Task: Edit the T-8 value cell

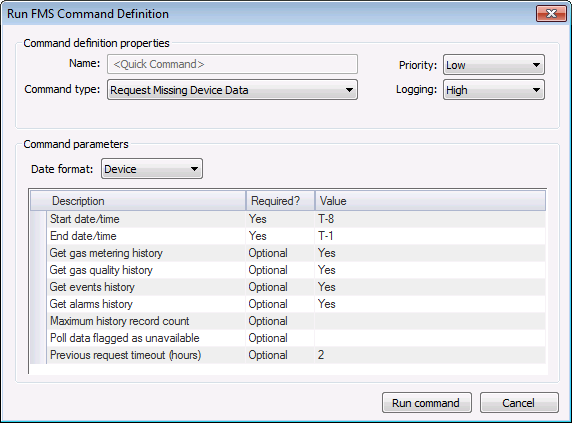Action: point(430,219)
